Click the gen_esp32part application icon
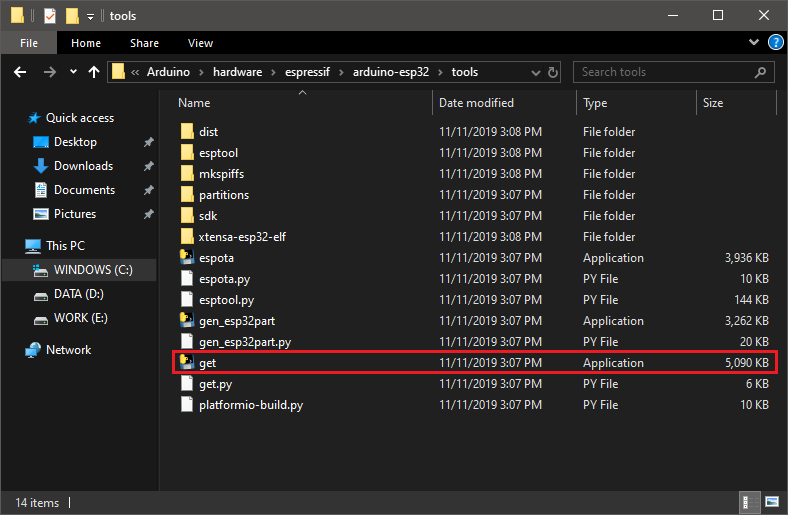 coord(187,321)
